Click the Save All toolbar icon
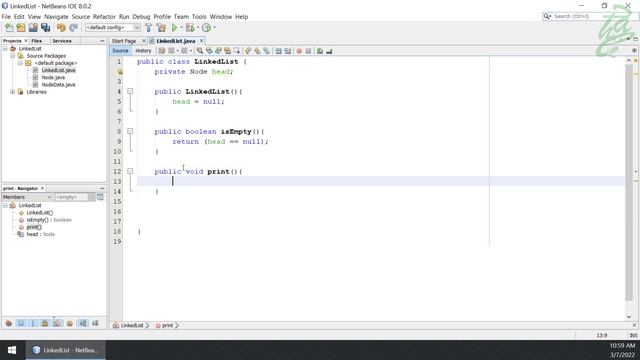 (45, 27)
